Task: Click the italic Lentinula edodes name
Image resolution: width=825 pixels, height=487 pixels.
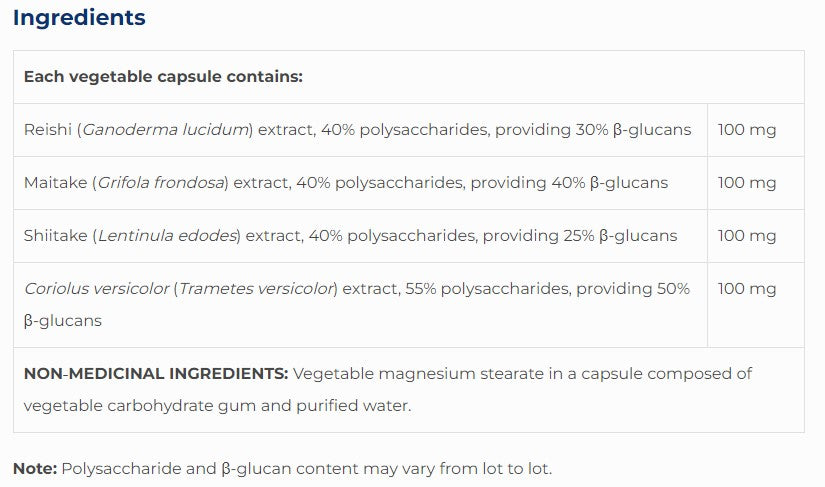Action: click(x=168, y=236)
